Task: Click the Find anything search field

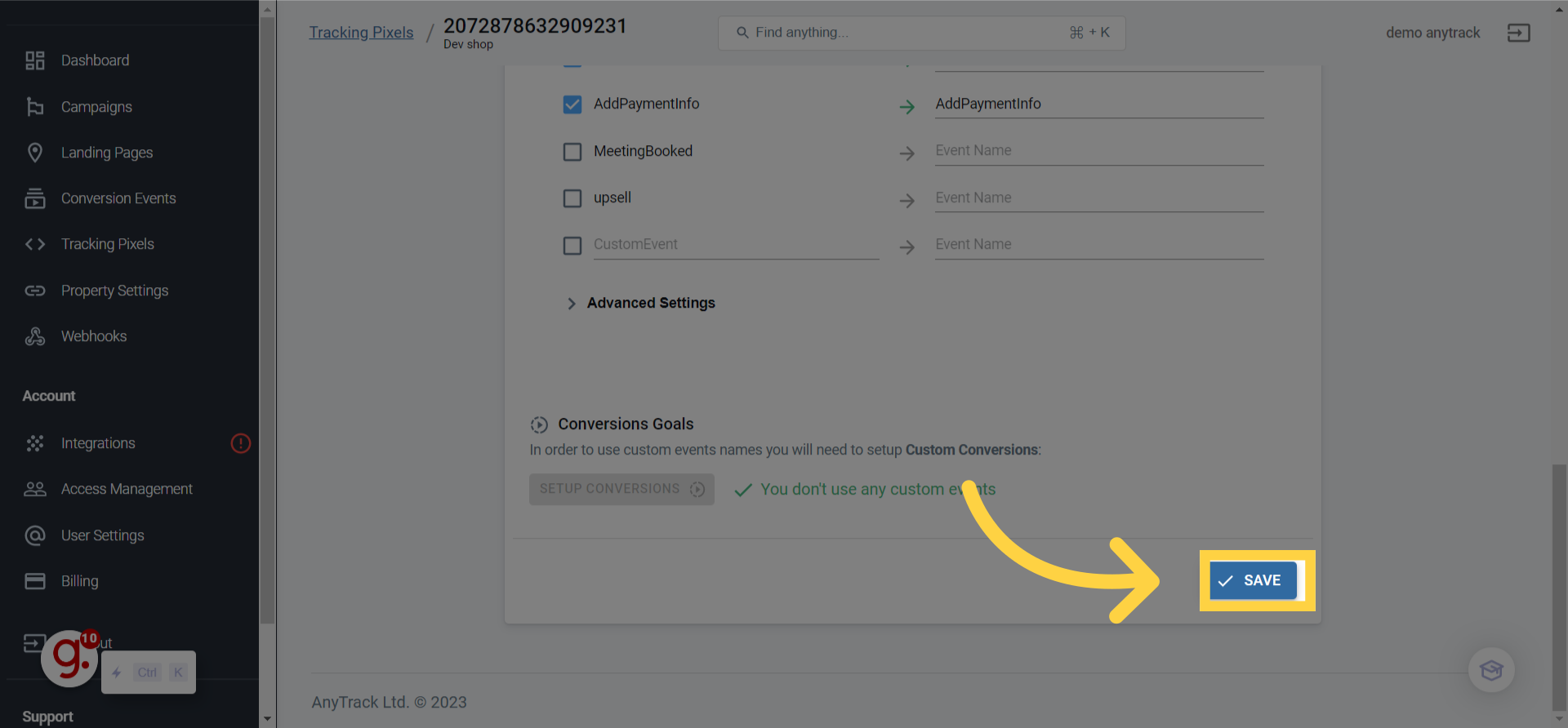Action: [921, 33]
